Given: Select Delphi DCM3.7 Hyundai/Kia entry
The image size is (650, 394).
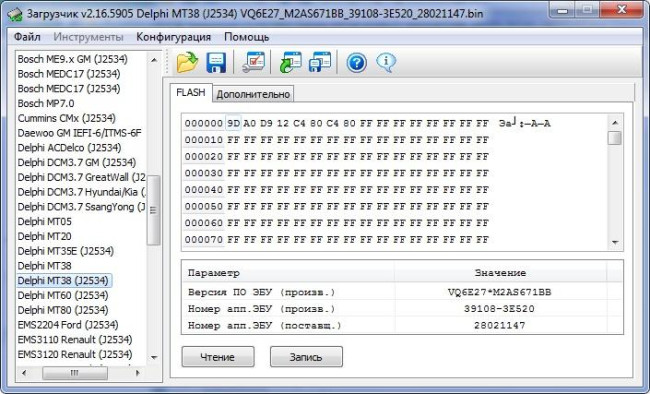Looking at the screenshot, I should [81, 192].
